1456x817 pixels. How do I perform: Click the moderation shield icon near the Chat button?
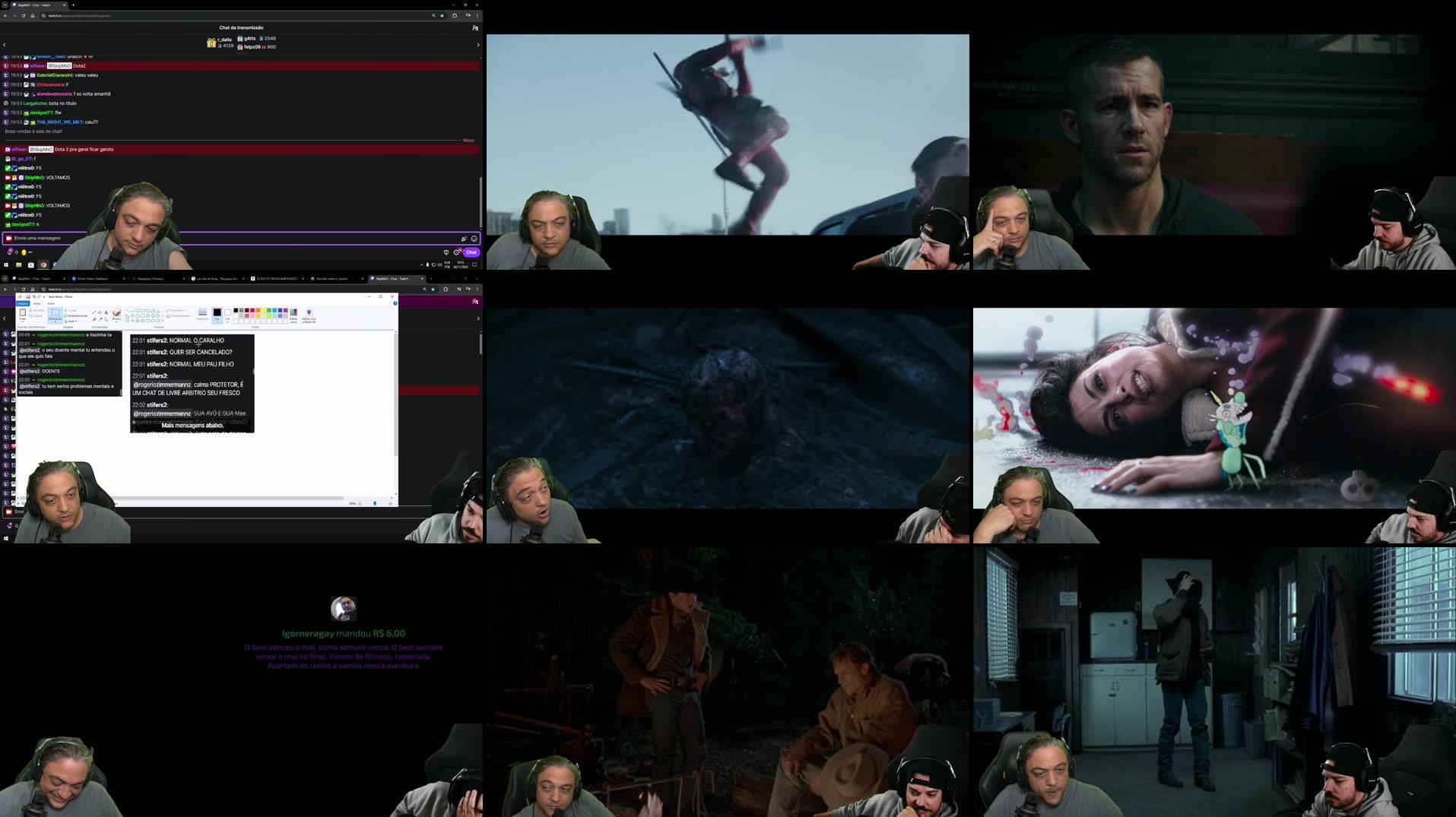tap(446, 252)
